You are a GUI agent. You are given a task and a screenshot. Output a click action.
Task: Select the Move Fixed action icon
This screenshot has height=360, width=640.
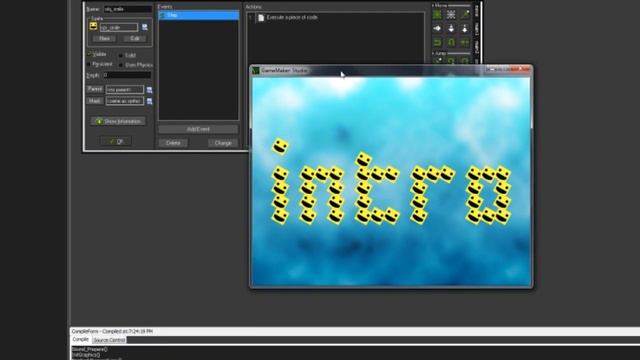(x=437, y=15)
